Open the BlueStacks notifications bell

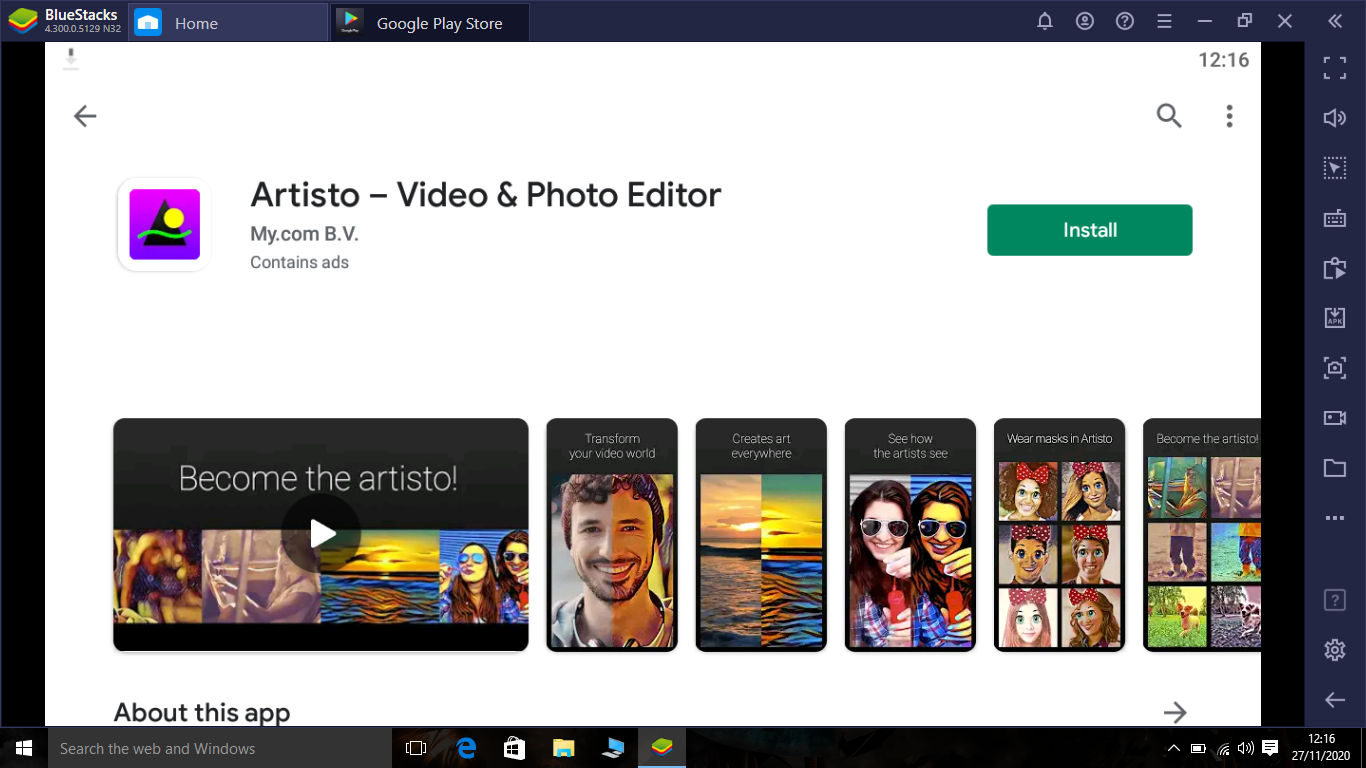[x=1045, y=21]
